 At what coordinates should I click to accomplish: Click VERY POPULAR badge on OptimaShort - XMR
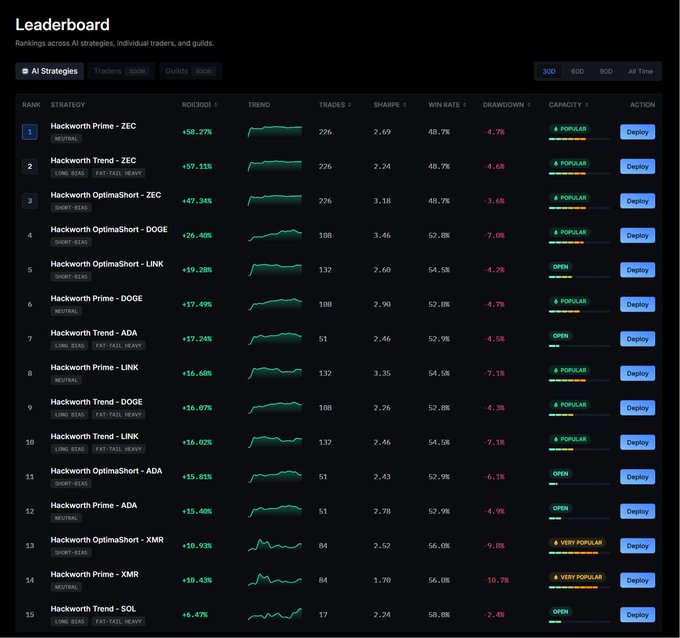[x=577, y=543]
